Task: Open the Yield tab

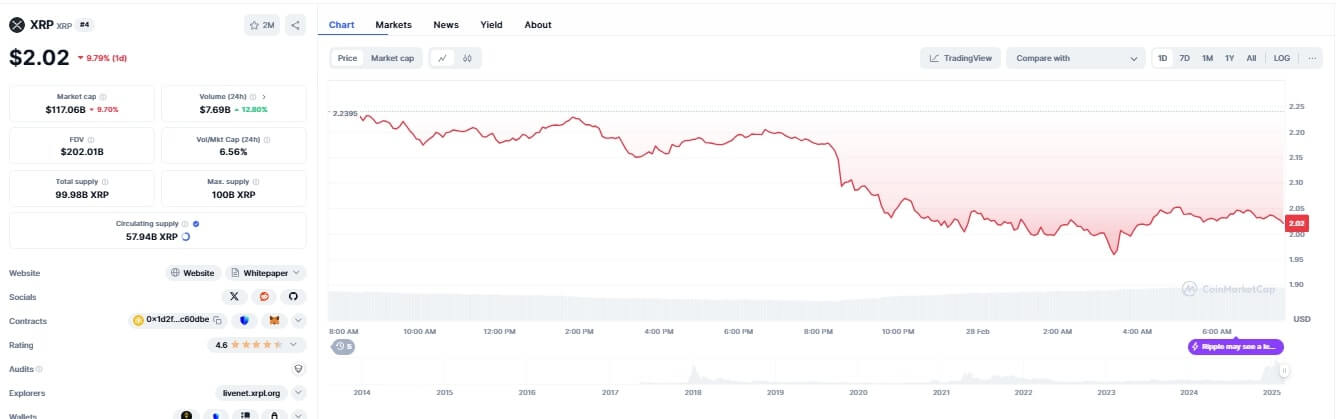Action: tap(491, 25)
